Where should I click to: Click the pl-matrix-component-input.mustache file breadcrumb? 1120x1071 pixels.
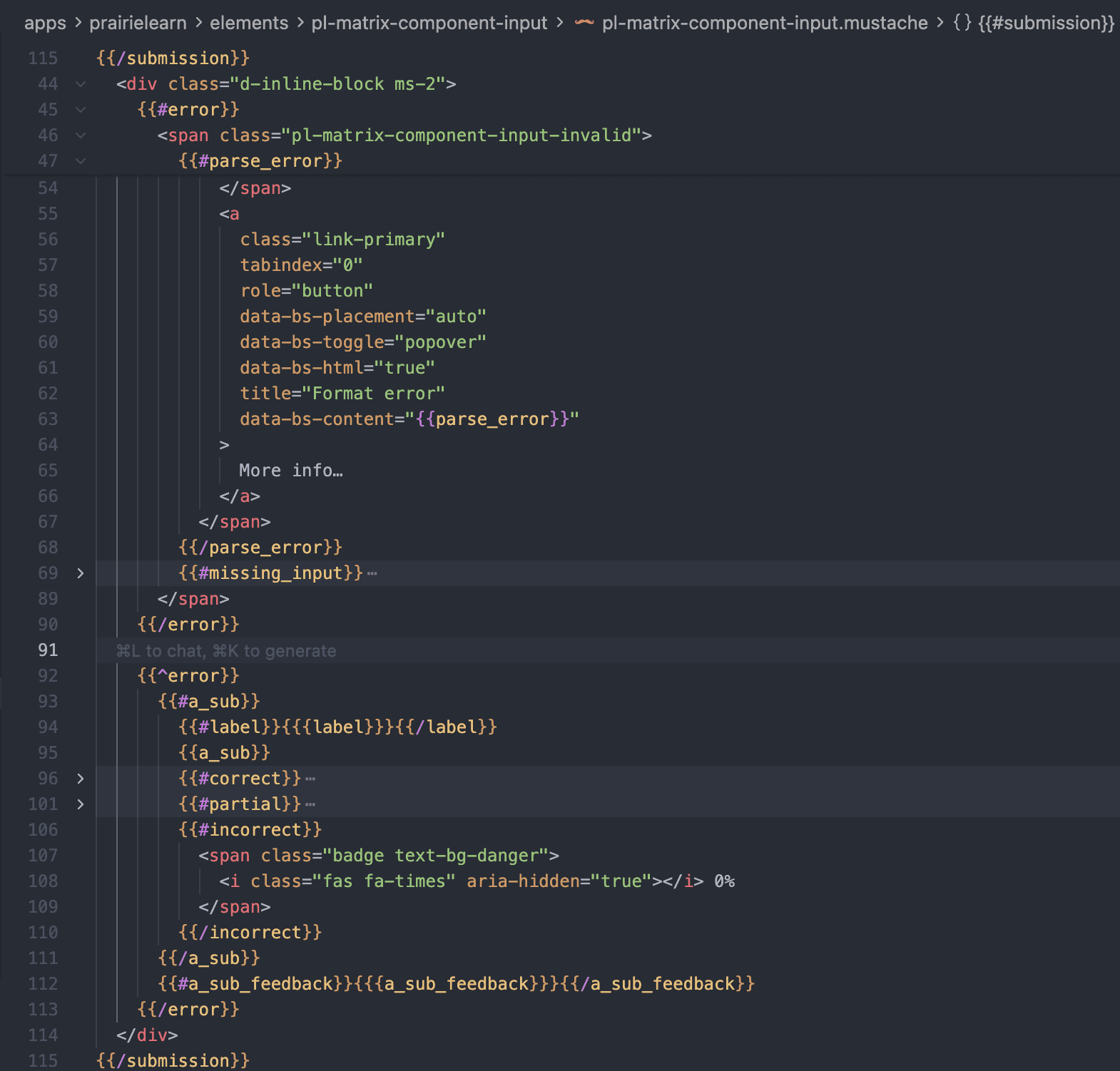(765, 23)
